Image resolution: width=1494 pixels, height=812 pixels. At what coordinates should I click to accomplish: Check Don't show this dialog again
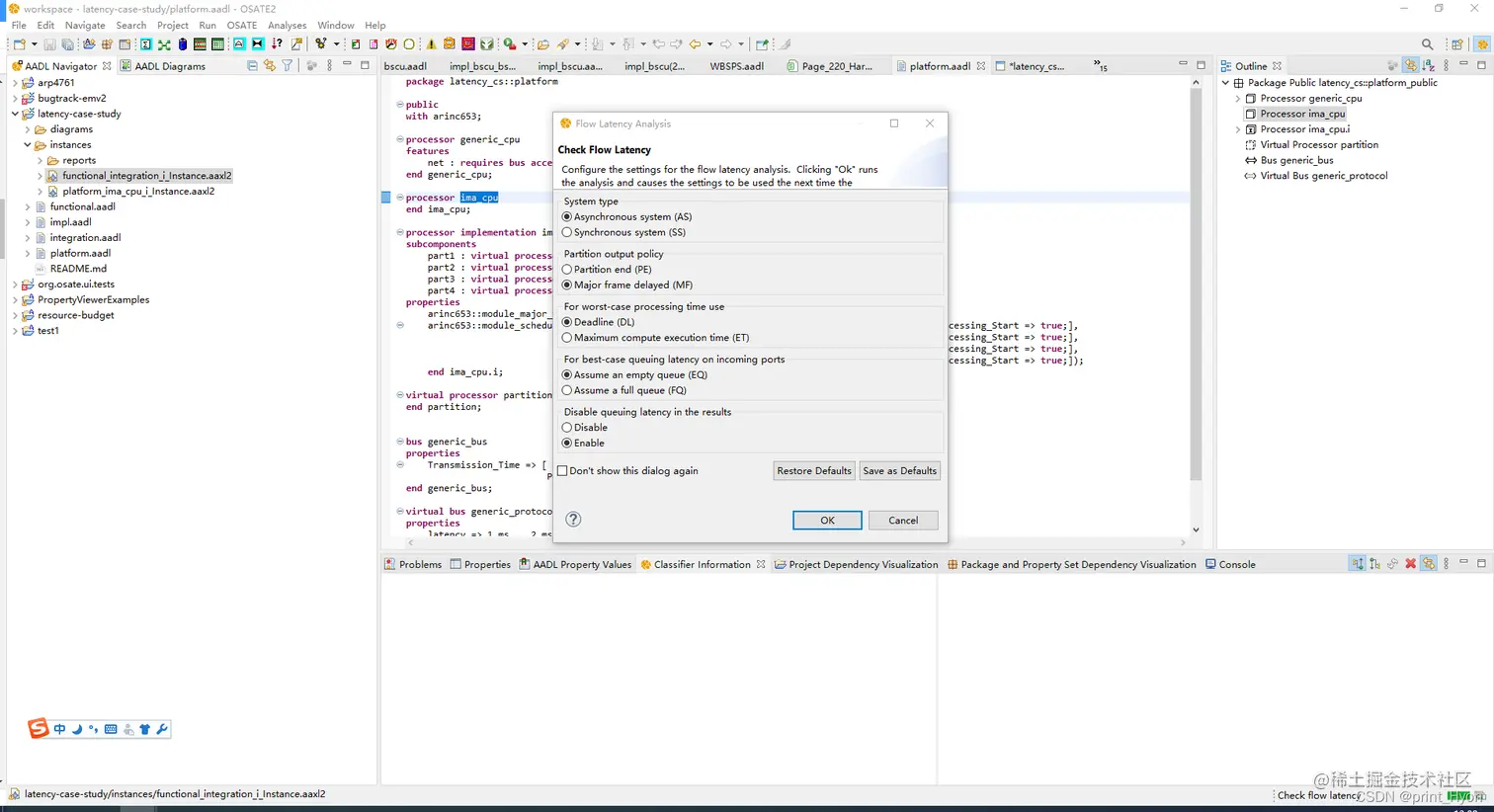627,471
